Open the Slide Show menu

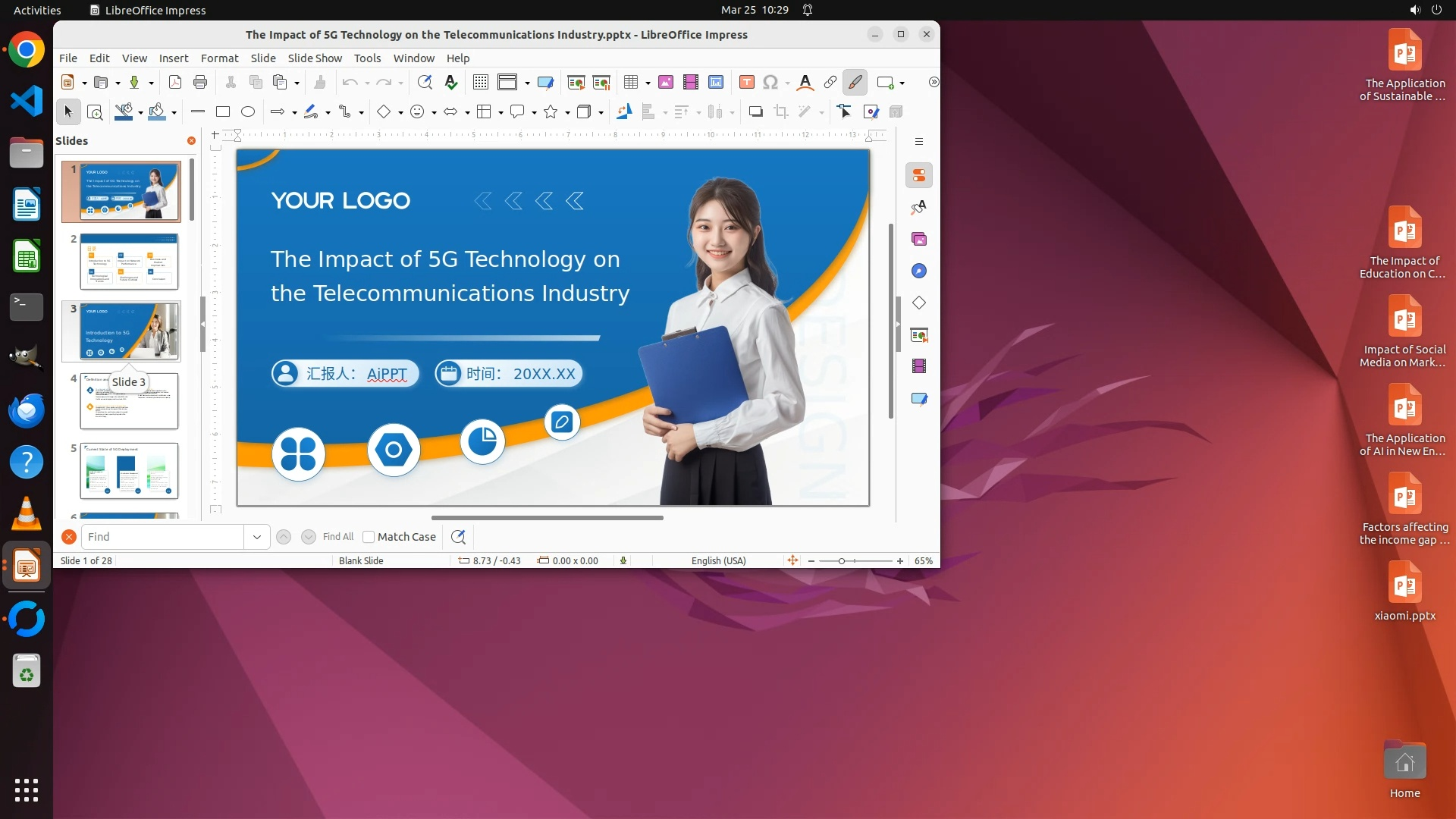[315, 58]
